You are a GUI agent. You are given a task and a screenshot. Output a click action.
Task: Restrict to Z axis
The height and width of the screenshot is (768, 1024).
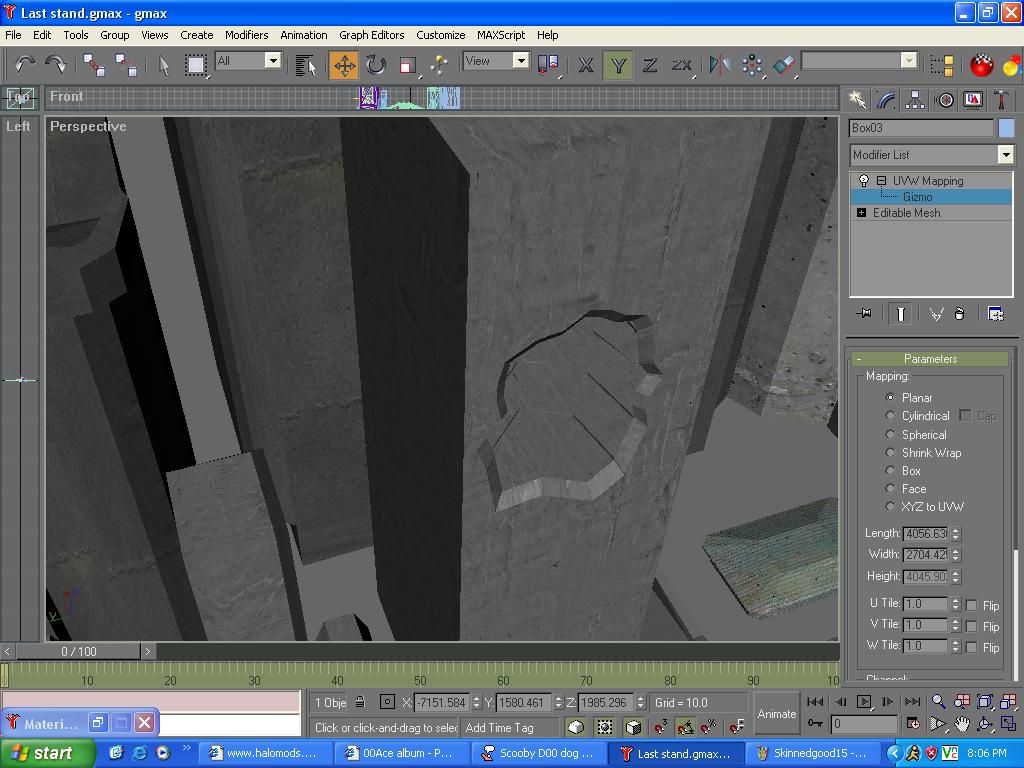tap(650, 65)
